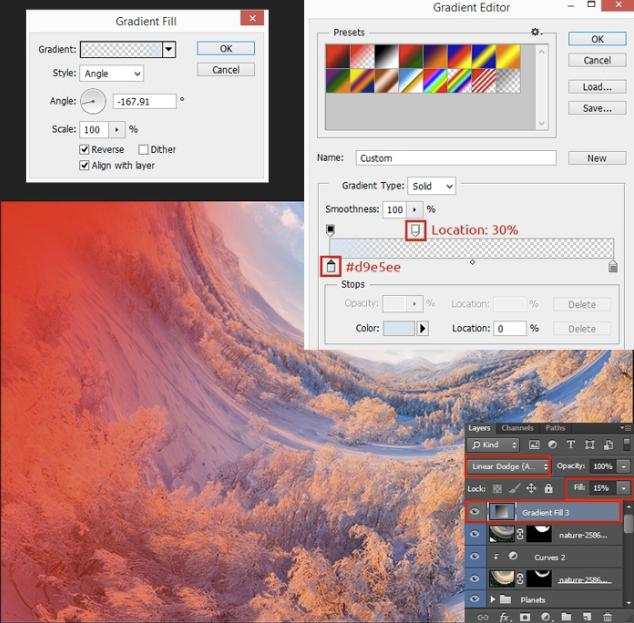The width and height of the screenshot is (634, 623).
Task: Hide the Planets group
Action: pyautogui.click(x=475, y=599)
